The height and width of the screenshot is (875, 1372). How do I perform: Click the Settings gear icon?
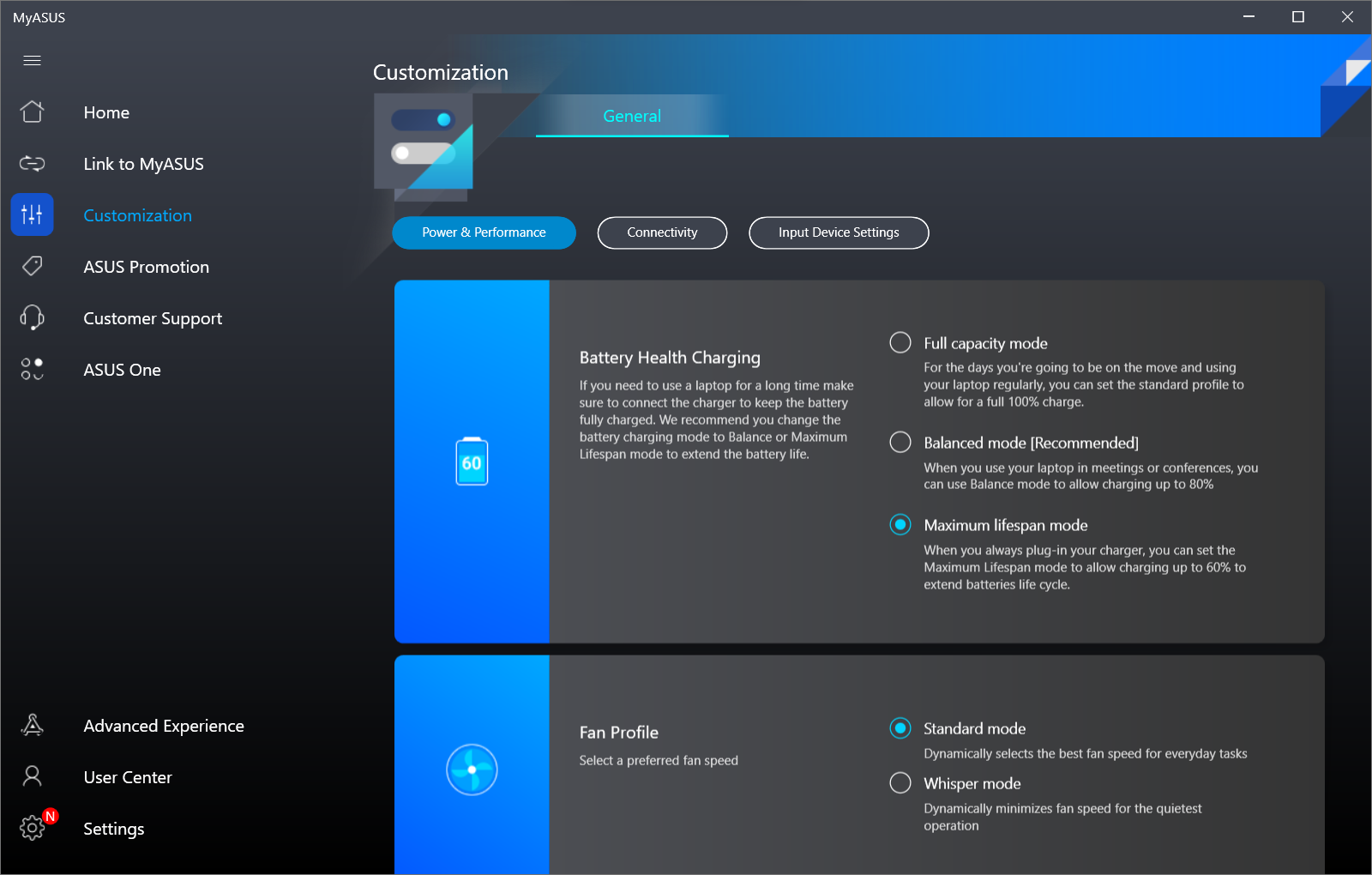coord(33,828)
